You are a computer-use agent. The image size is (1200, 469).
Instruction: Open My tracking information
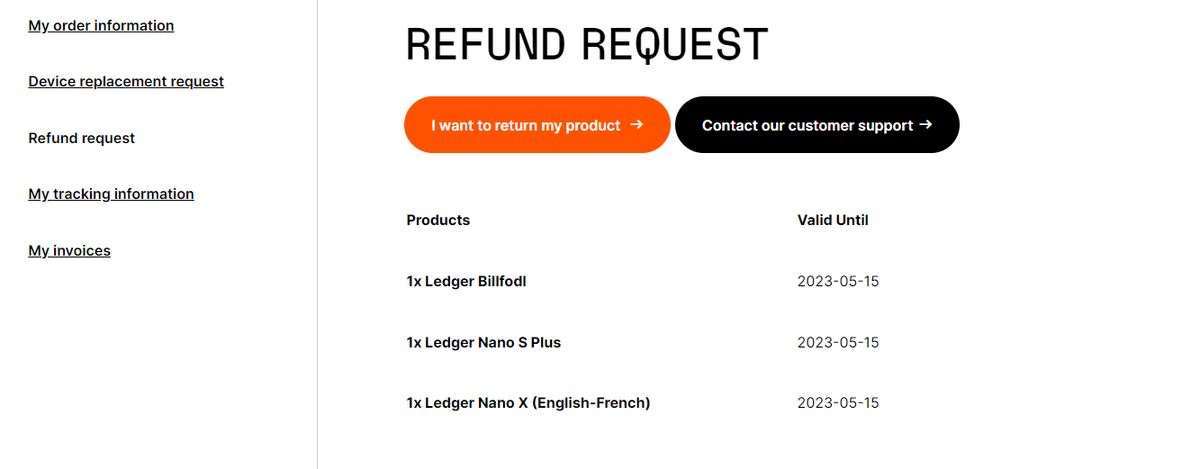pos(111,194)
